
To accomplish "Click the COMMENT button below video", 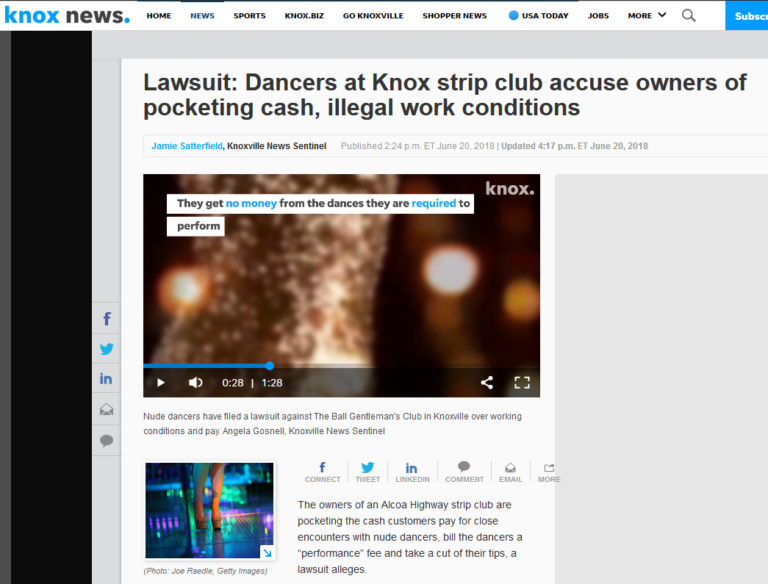I will (x=464, y=472).
